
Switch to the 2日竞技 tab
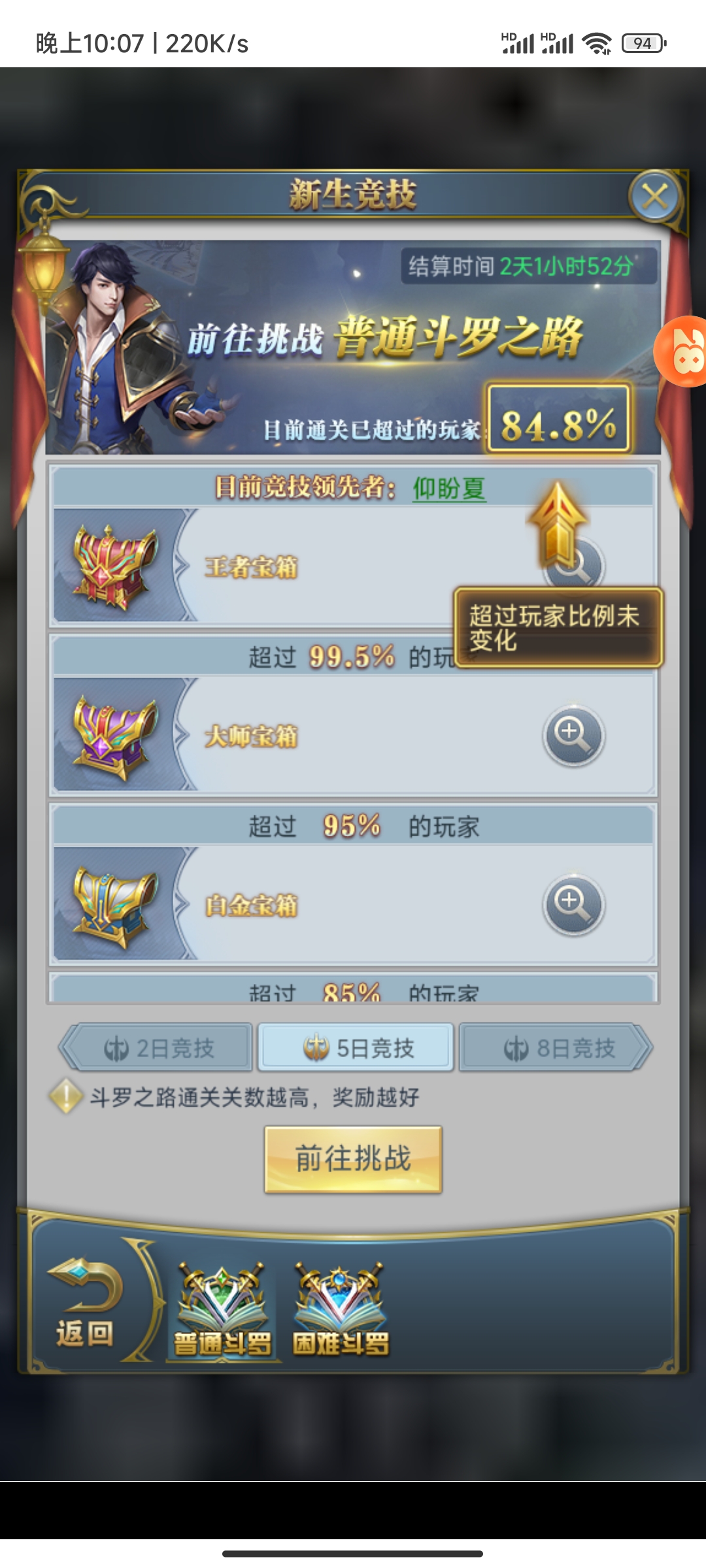click(156, 1048)
